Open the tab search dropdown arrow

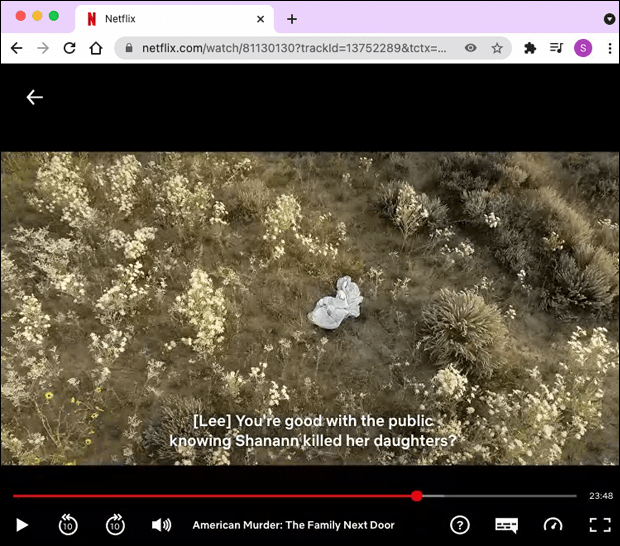point(609,19)
